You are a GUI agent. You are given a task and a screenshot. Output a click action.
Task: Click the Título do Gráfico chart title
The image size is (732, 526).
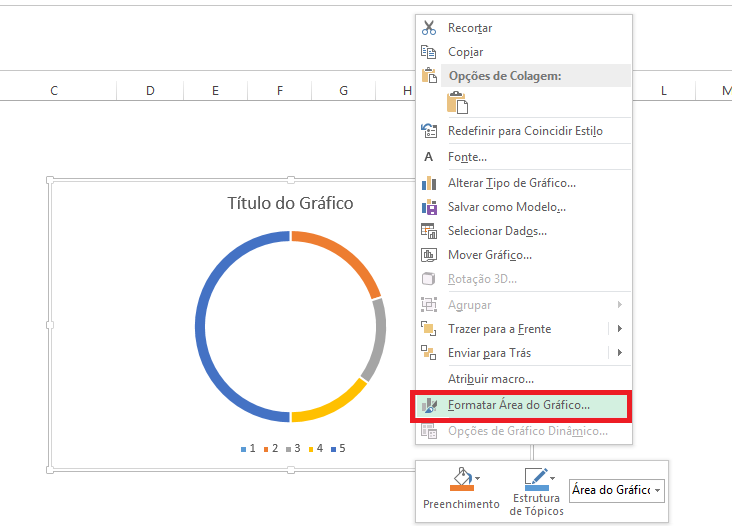click(290, 204)
